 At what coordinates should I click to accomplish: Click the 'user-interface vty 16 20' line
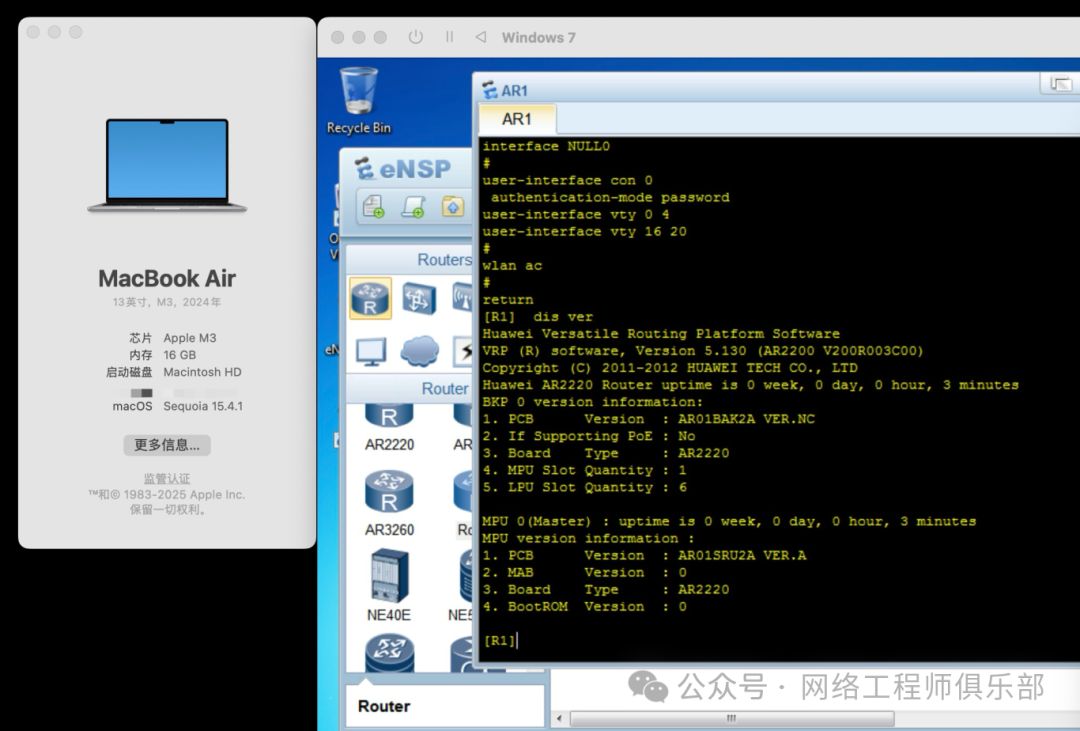584,231
